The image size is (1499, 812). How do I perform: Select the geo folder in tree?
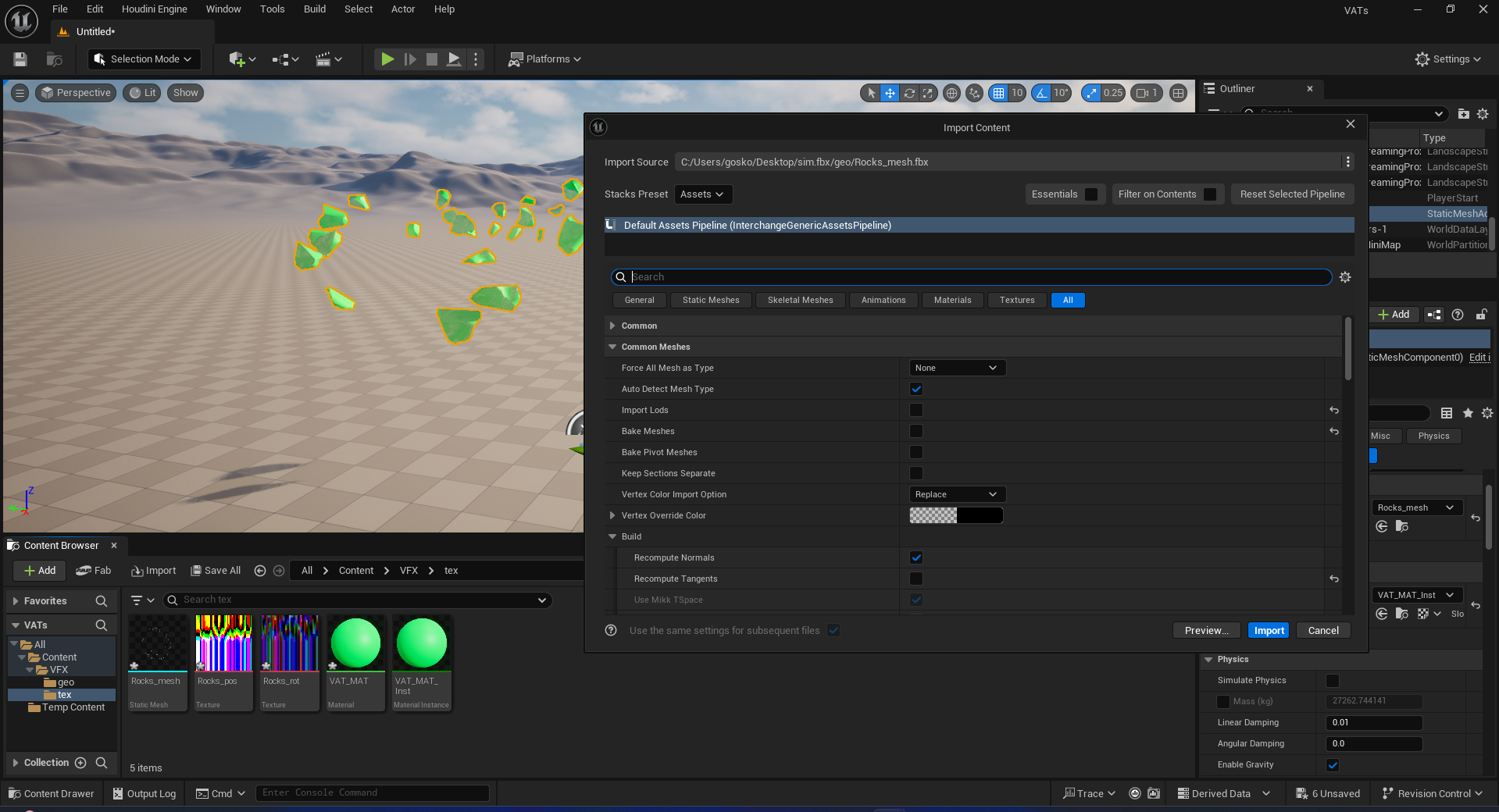(66, 682)
